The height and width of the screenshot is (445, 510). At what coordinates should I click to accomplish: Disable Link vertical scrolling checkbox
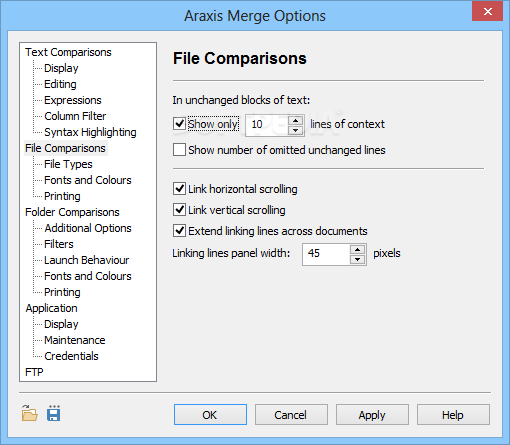179,210
